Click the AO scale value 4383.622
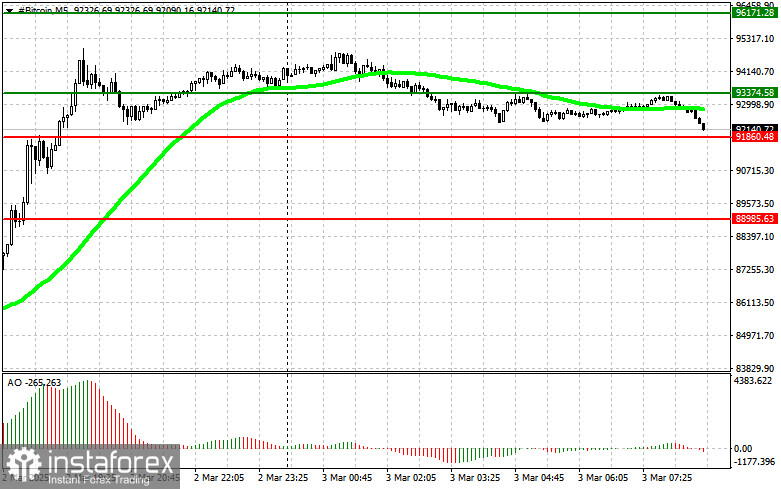 (x=753, y=381)
